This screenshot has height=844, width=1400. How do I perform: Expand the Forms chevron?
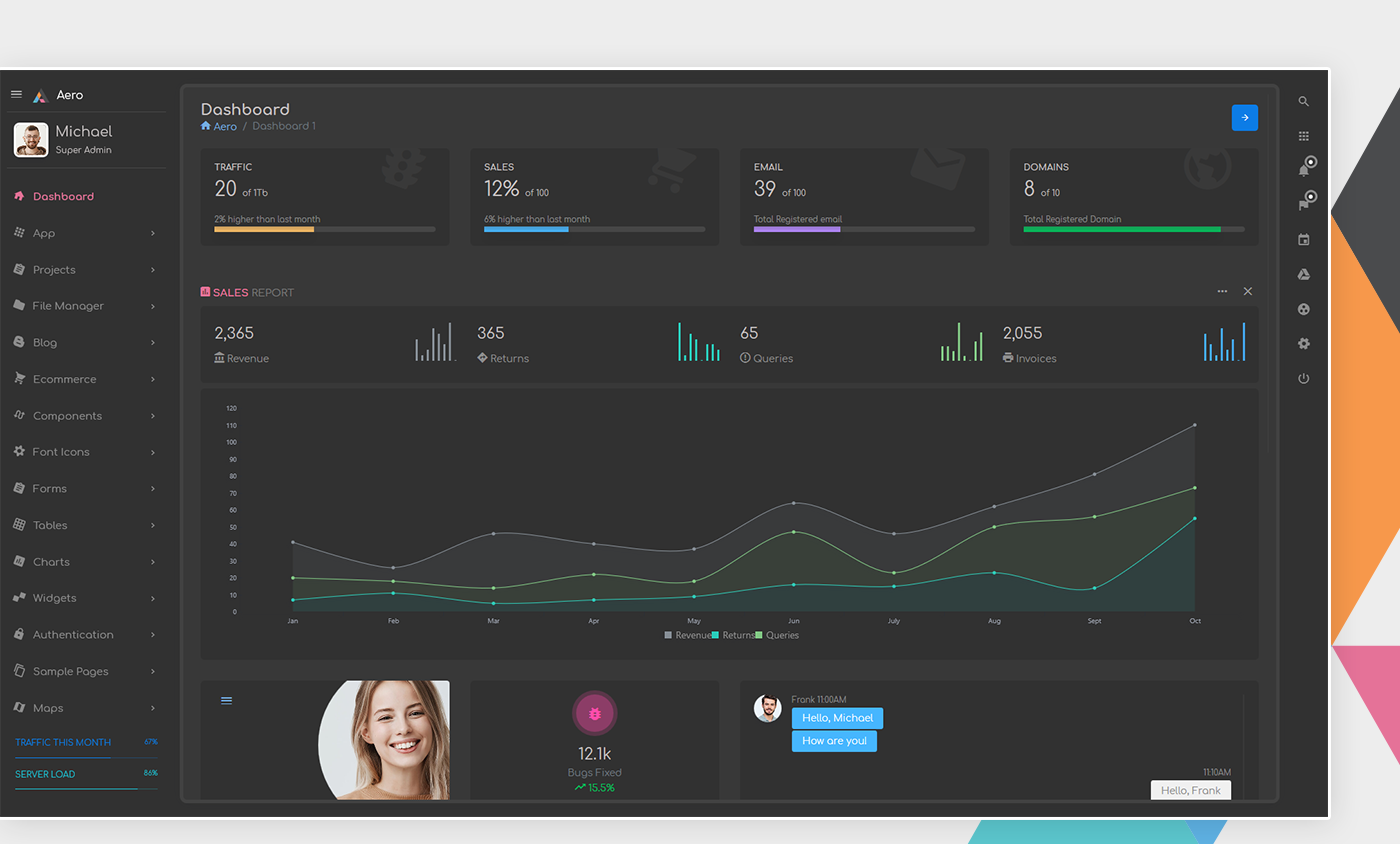[153, 489]
